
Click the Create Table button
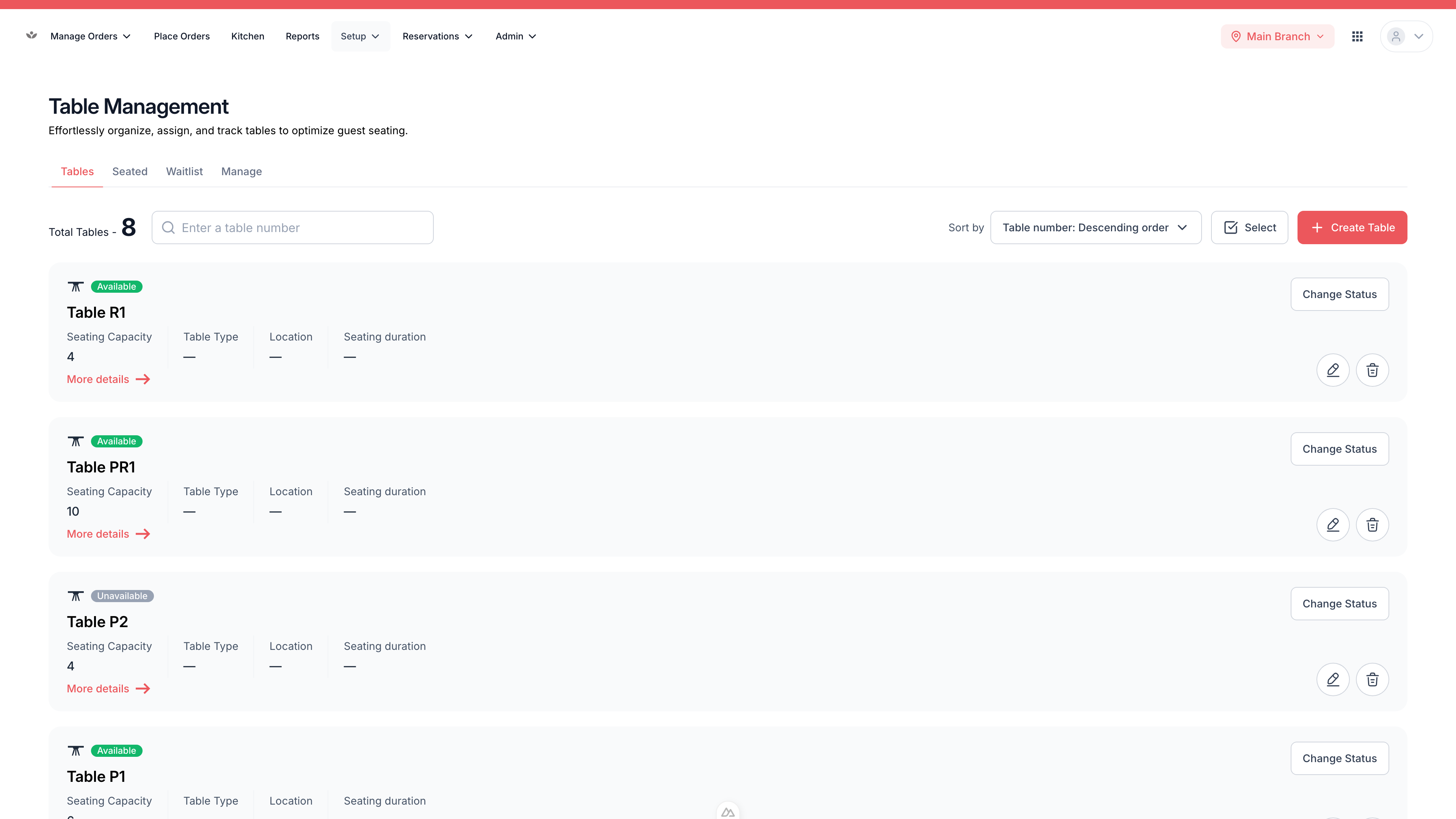coord(1352,227)
